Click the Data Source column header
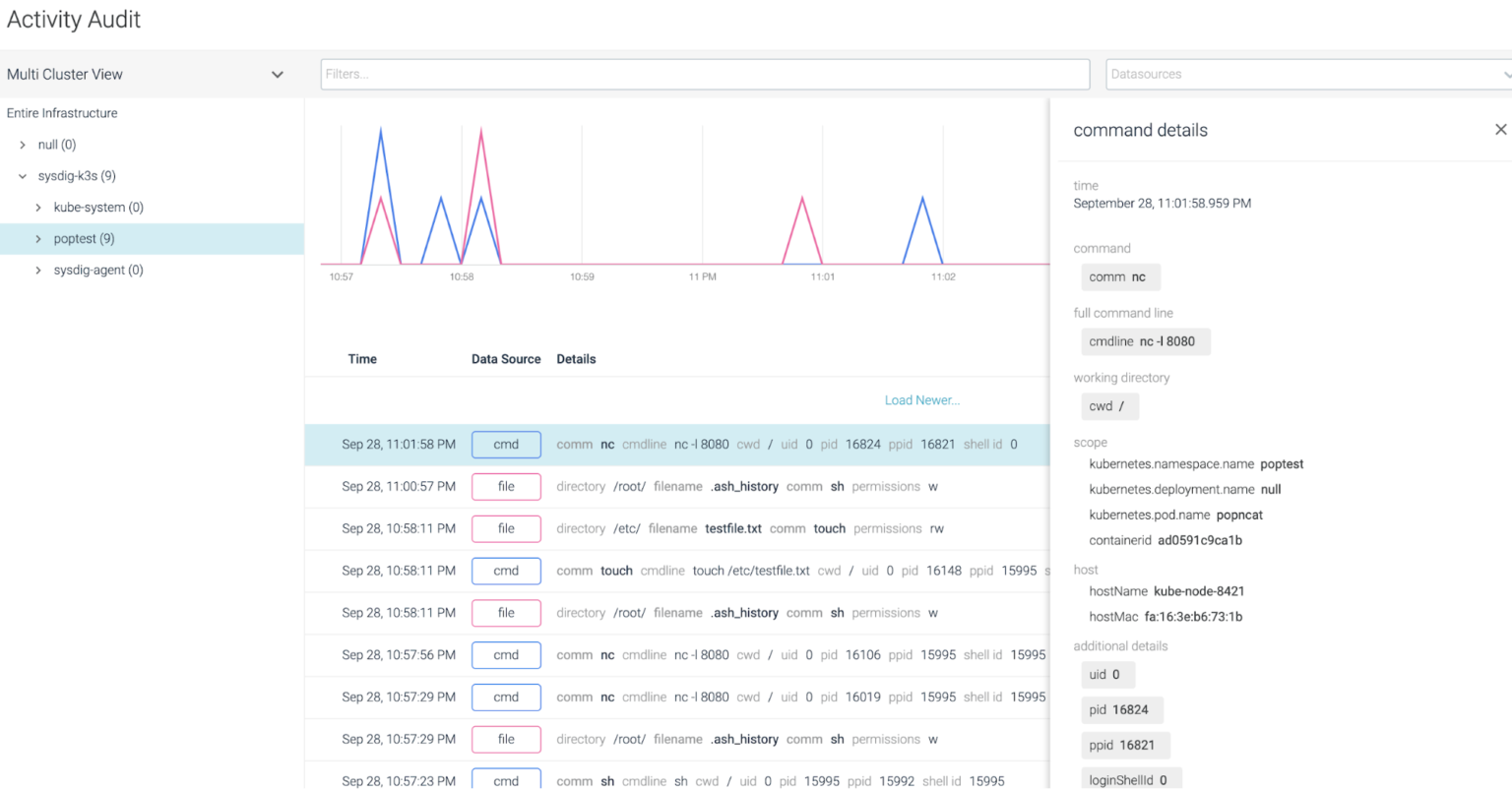The height and width of the screenshot is (789, 1512). pyautogui.click(x=506, y=359)
